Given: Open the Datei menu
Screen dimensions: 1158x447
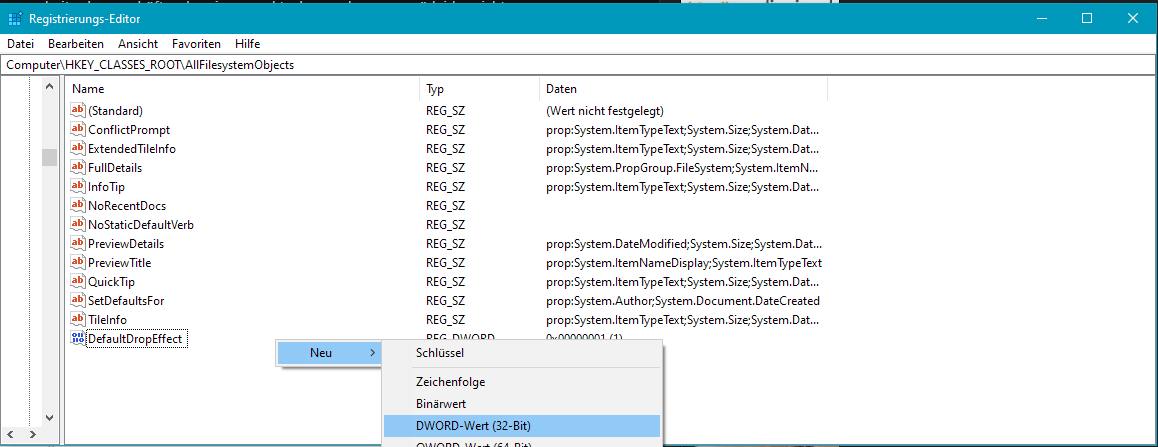Looking at the screenshot, I should tap(21, 44).
